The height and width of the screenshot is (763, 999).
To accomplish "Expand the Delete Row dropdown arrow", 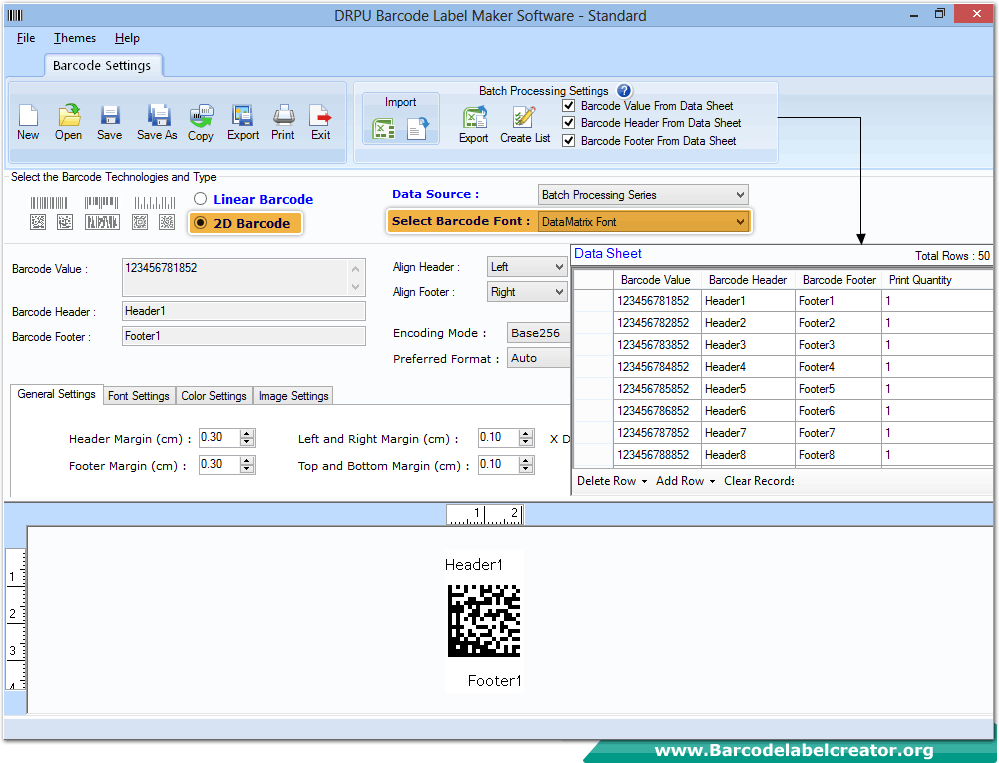I will click(644, 481).
